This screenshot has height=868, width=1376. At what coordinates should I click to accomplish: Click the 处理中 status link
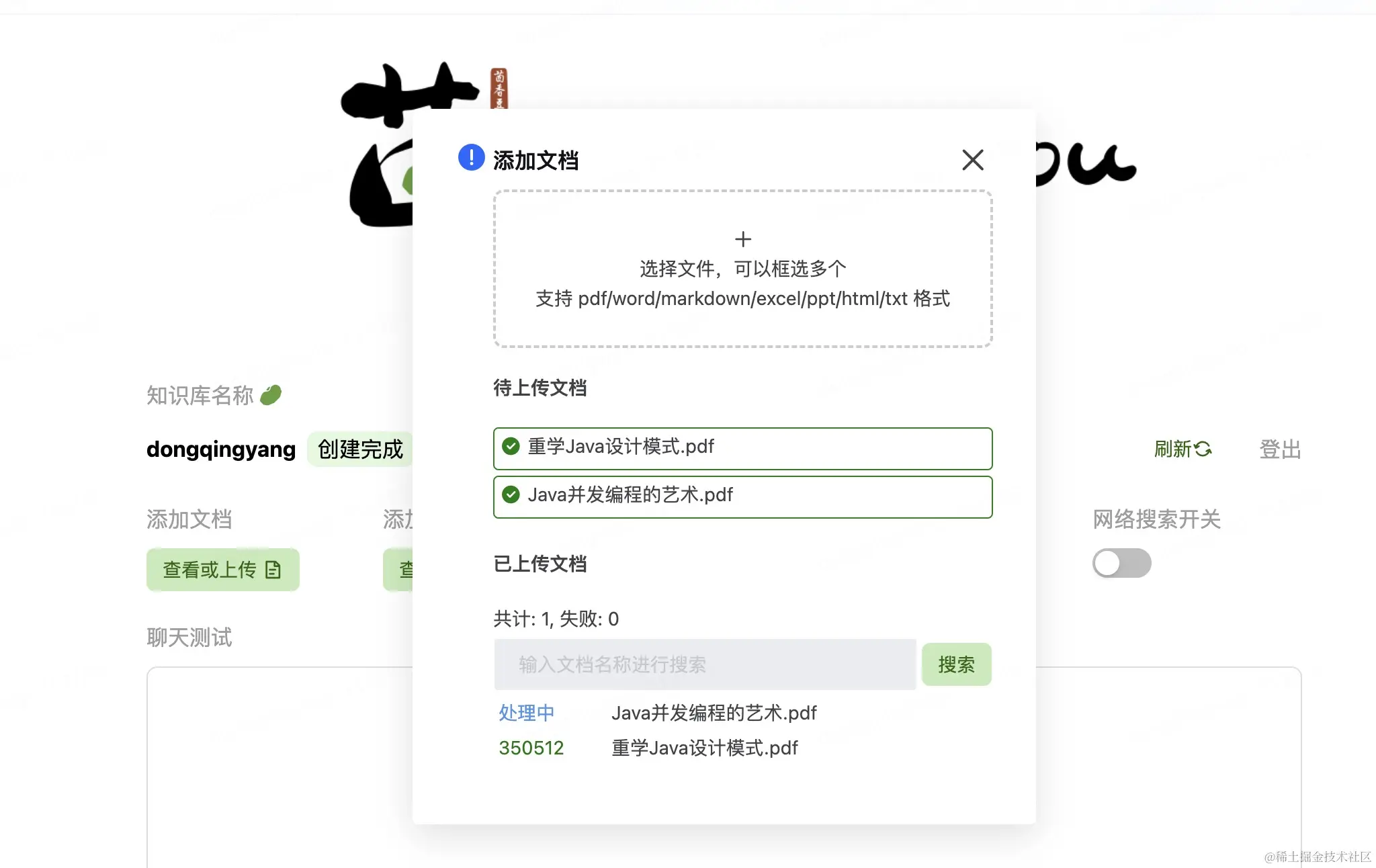pyautogui.click(x=526, y=713)
